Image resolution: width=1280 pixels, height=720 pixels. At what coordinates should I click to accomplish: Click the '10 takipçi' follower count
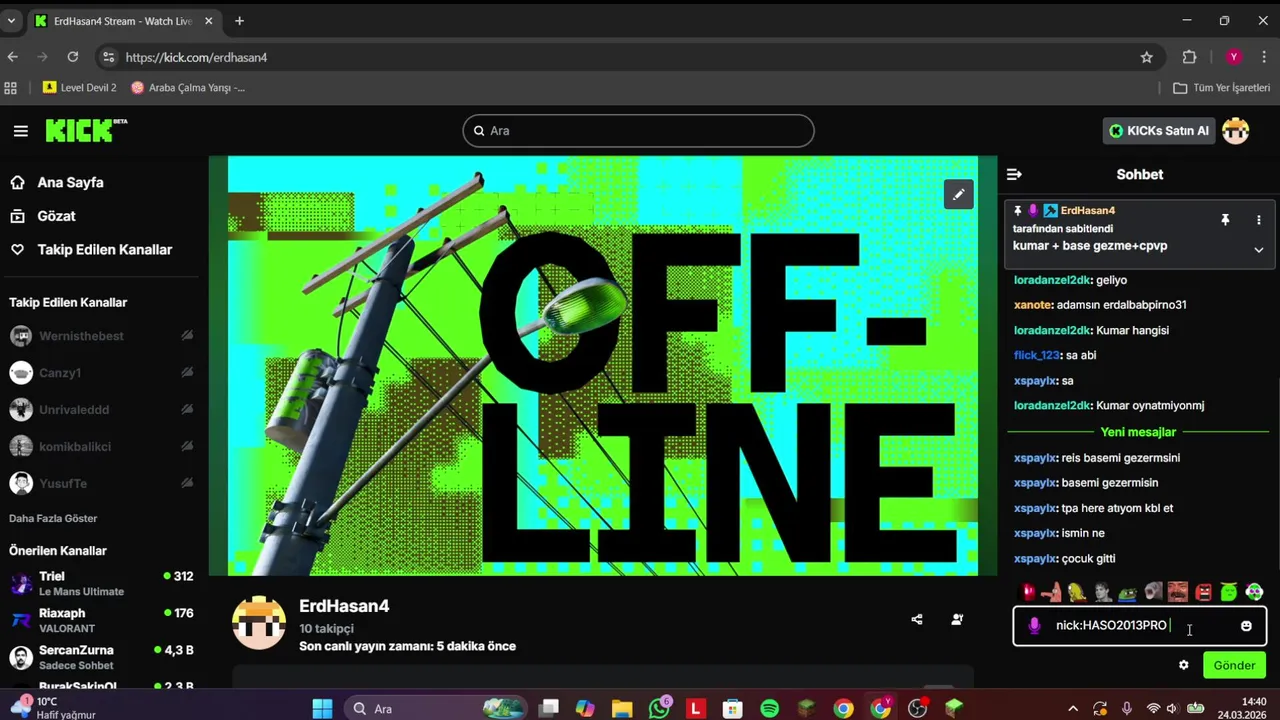pos(326,628)
